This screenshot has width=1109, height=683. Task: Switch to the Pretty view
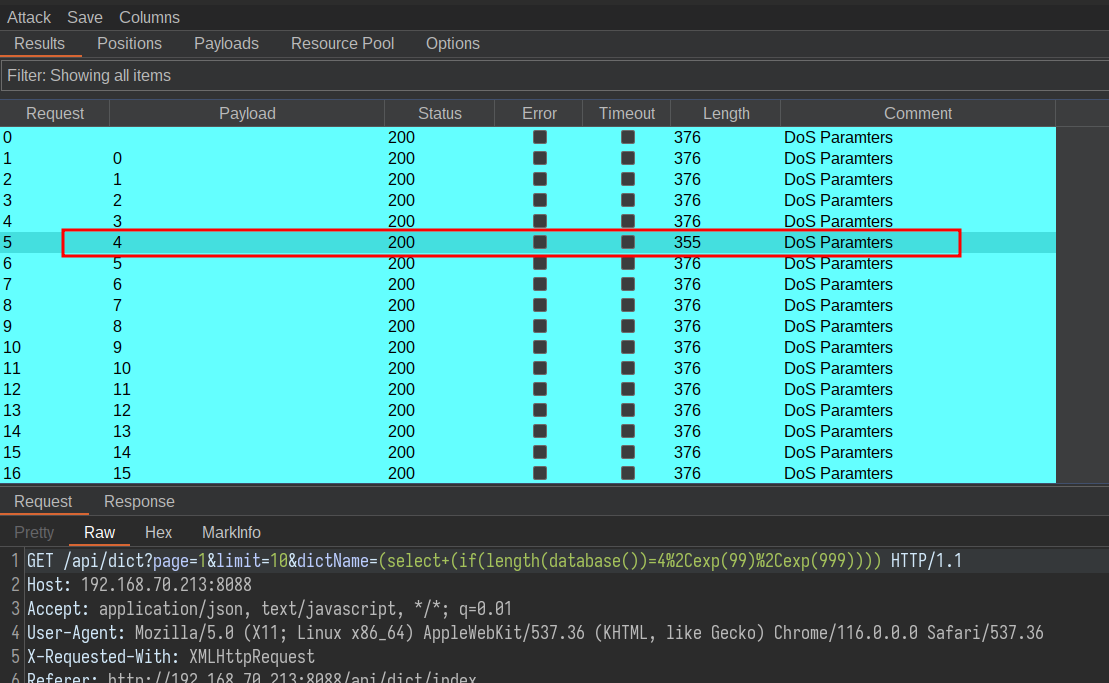point(34,532)
